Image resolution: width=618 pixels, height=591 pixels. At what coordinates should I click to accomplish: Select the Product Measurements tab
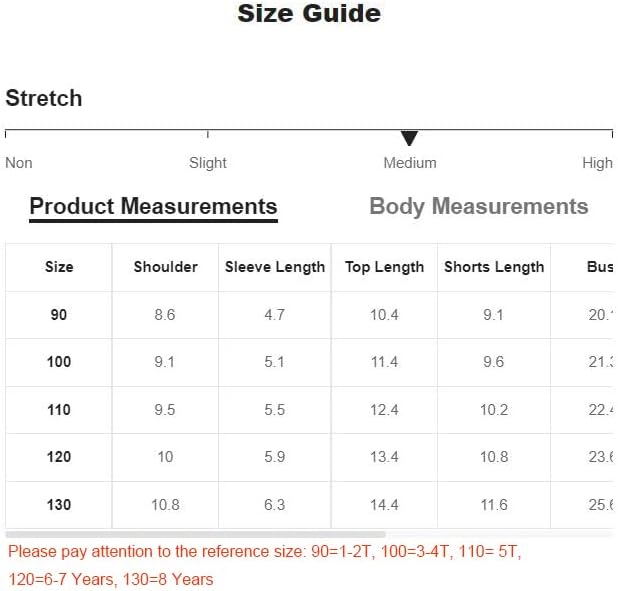pyautogui.click(x=153, y=206)
